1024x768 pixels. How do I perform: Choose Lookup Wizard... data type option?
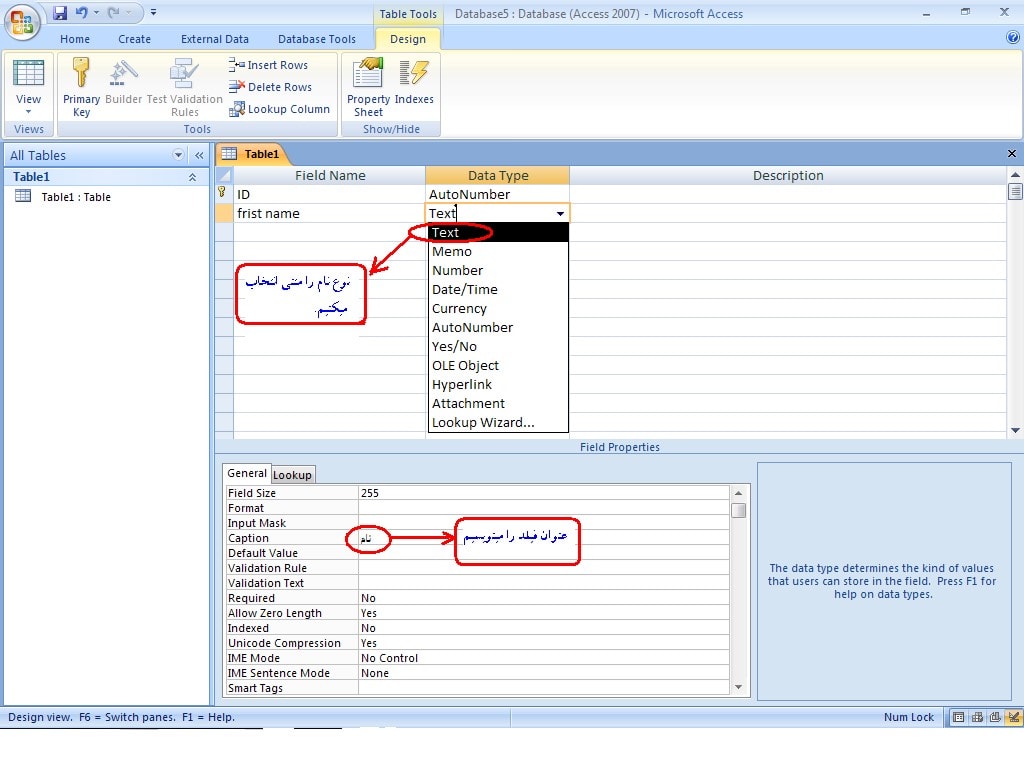[483, 423]
